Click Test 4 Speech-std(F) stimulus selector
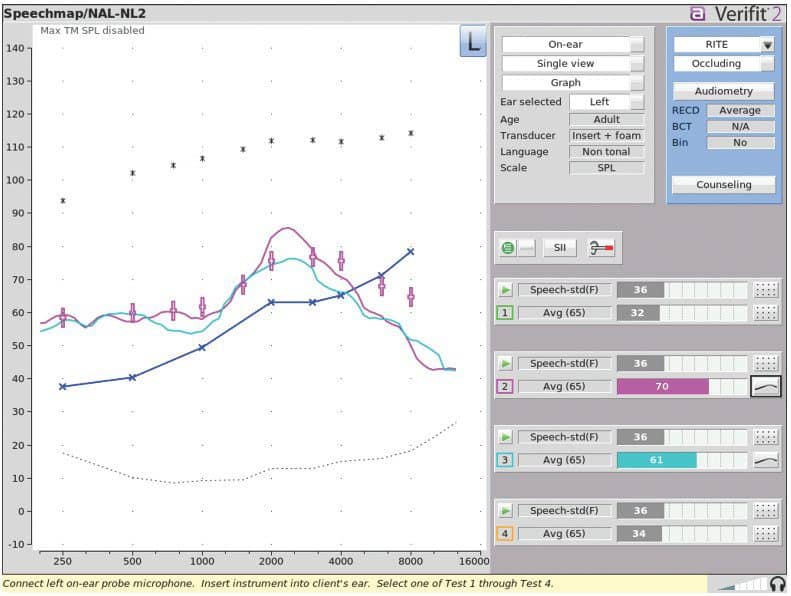 point(564,511)
